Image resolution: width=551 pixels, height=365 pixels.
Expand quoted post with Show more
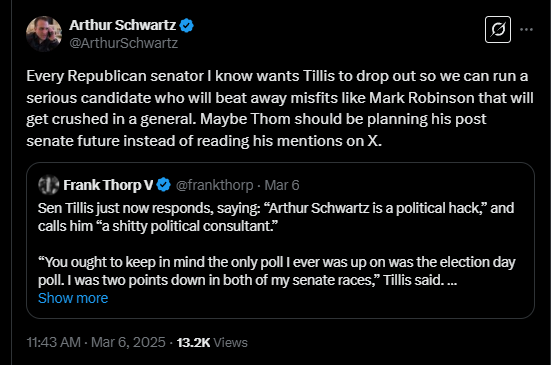(x=73, y=298)
